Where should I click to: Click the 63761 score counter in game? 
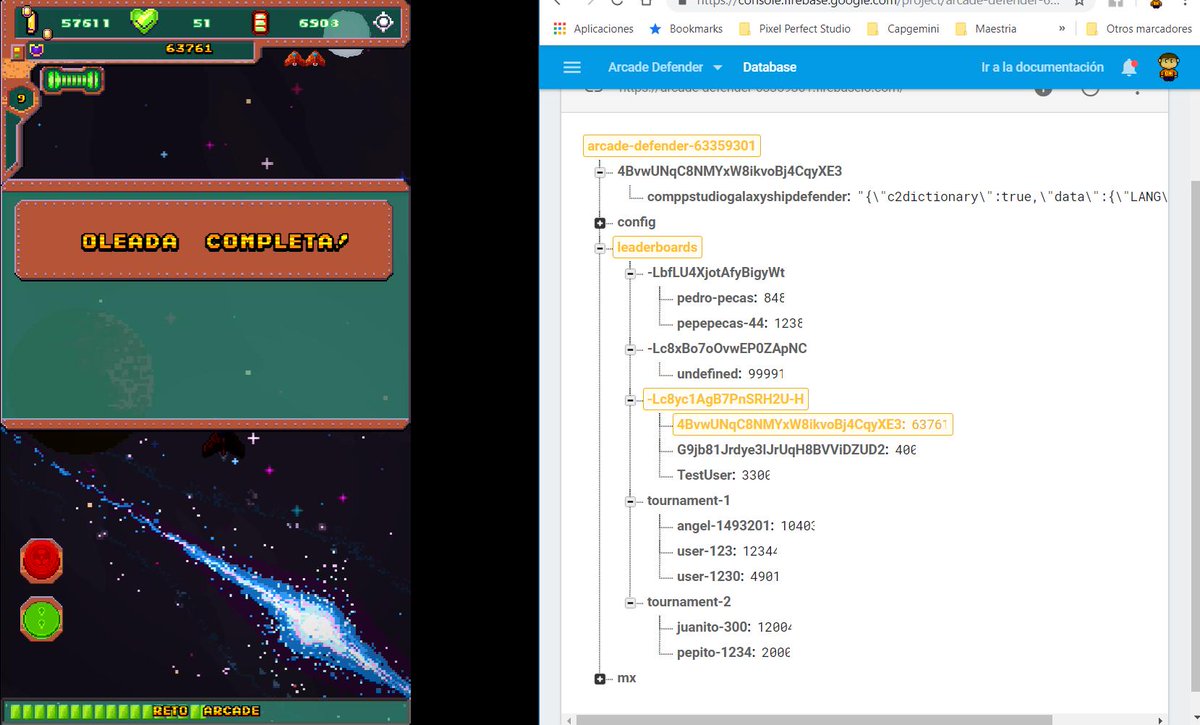[x=189, y=48]
